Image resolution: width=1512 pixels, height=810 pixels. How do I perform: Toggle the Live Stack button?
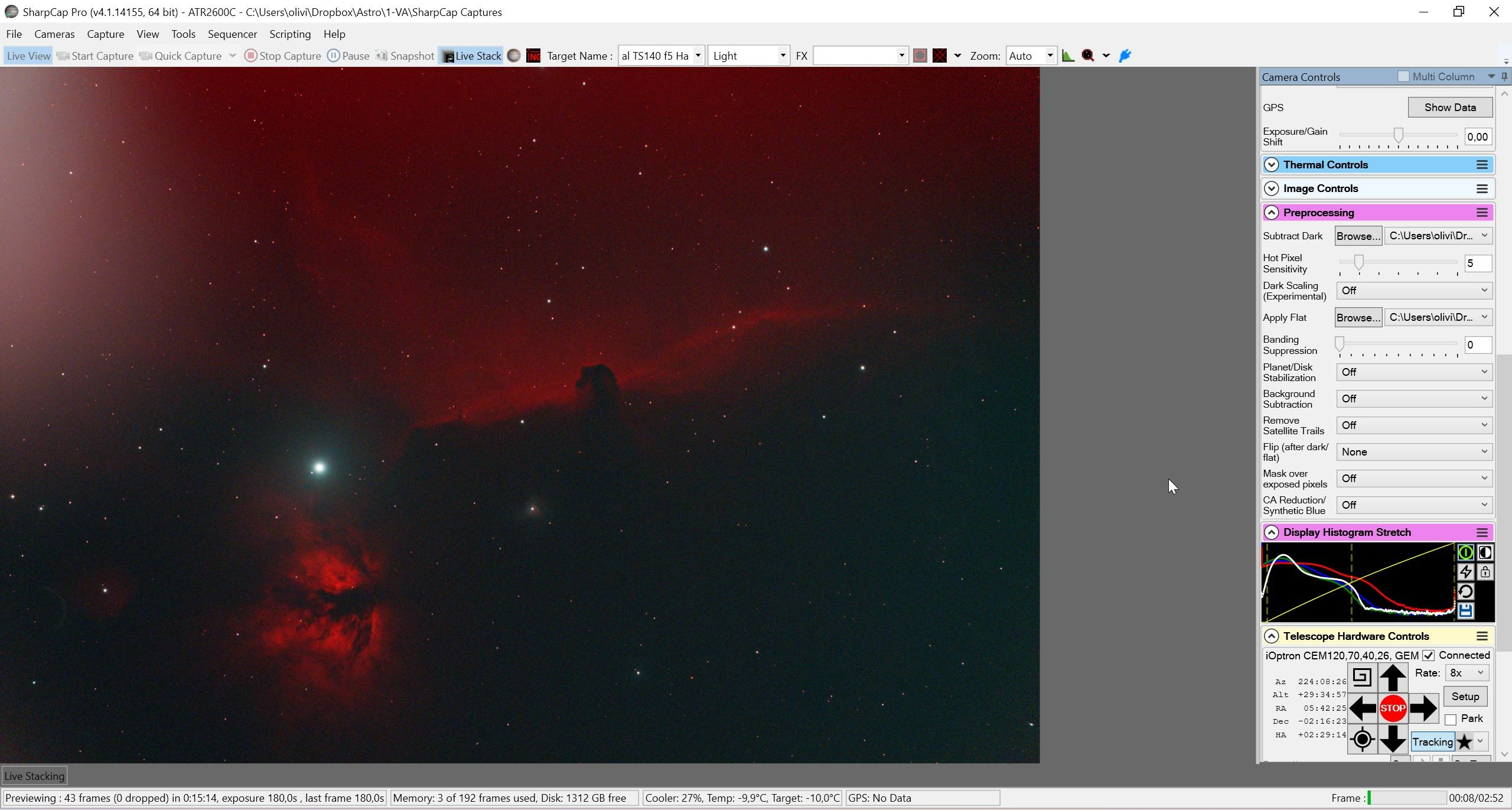click(x=471, y=56)
